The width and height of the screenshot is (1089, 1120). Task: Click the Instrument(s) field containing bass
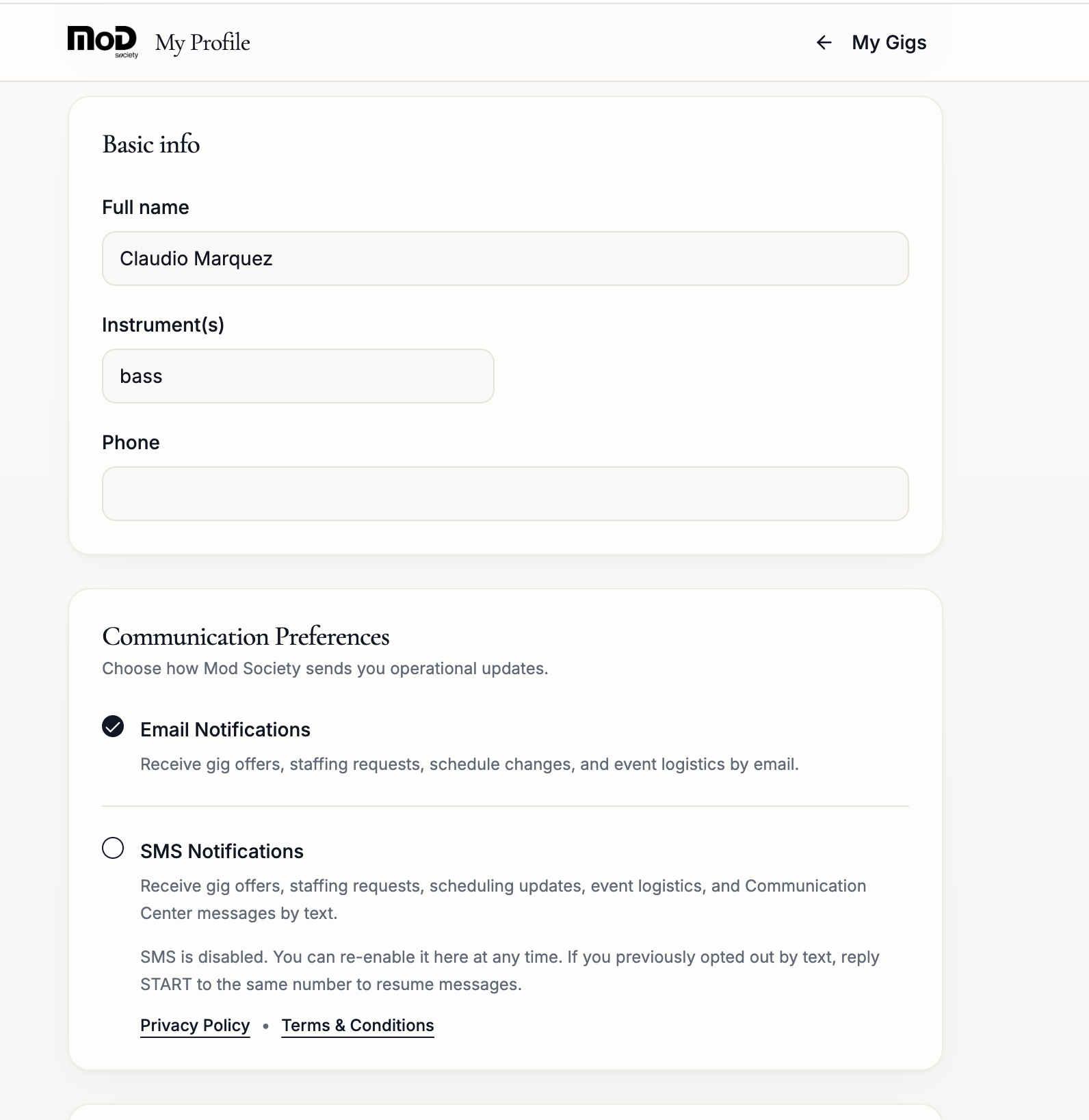pos(298,376)
